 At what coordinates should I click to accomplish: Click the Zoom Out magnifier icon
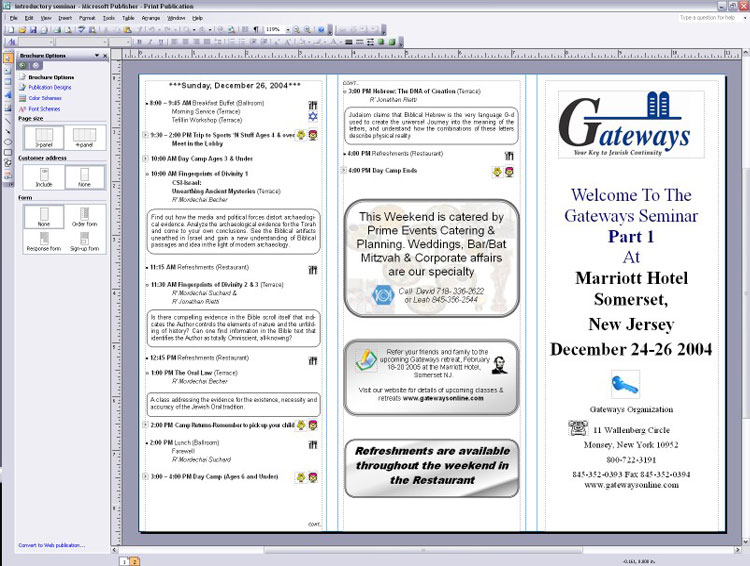tap(297, 30)
